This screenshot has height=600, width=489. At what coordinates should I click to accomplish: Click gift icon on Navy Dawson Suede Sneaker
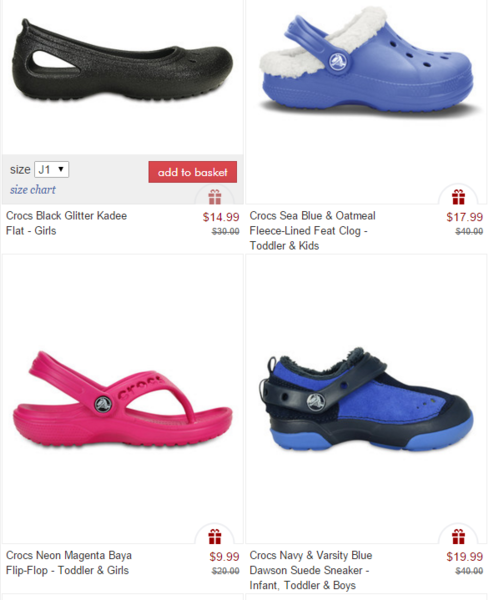point(458,536)
